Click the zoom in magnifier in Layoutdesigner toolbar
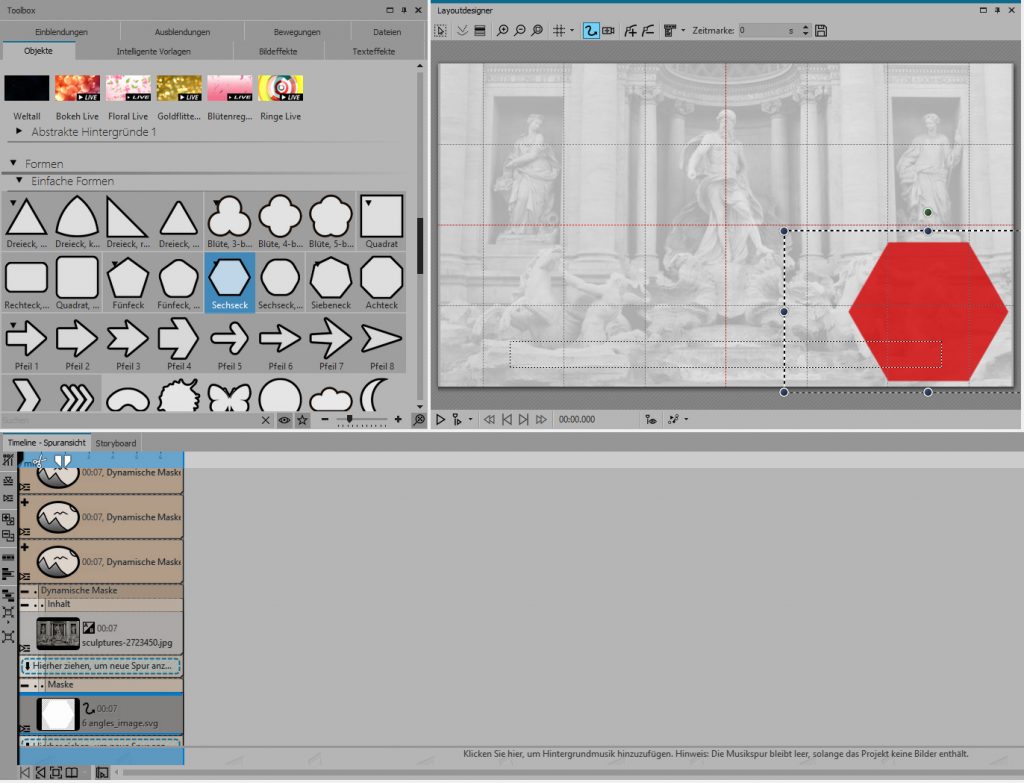Viewport: 1024px width, 783px height. (x=503, y=31)
